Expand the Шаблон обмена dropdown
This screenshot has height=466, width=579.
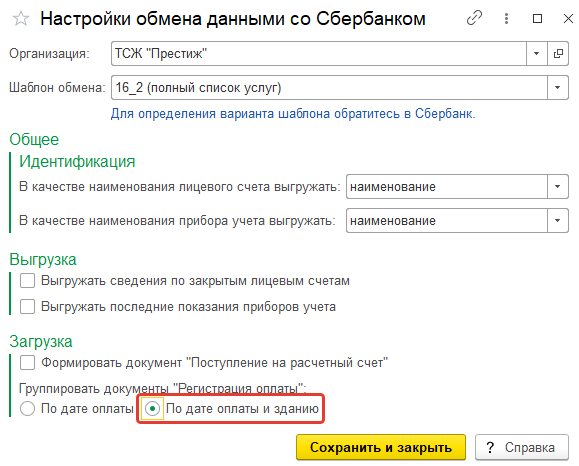(x=558, y=88)
